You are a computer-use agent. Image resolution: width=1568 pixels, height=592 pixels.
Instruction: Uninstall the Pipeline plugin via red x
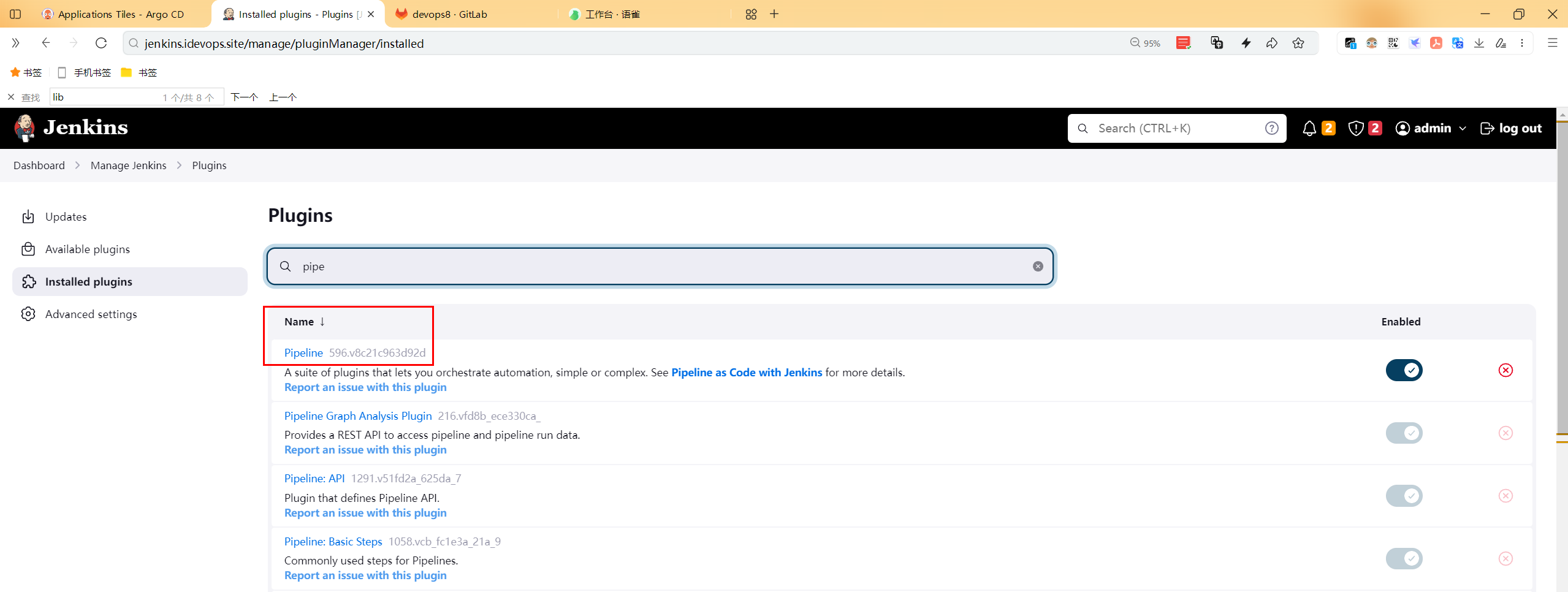[1505, 370]
